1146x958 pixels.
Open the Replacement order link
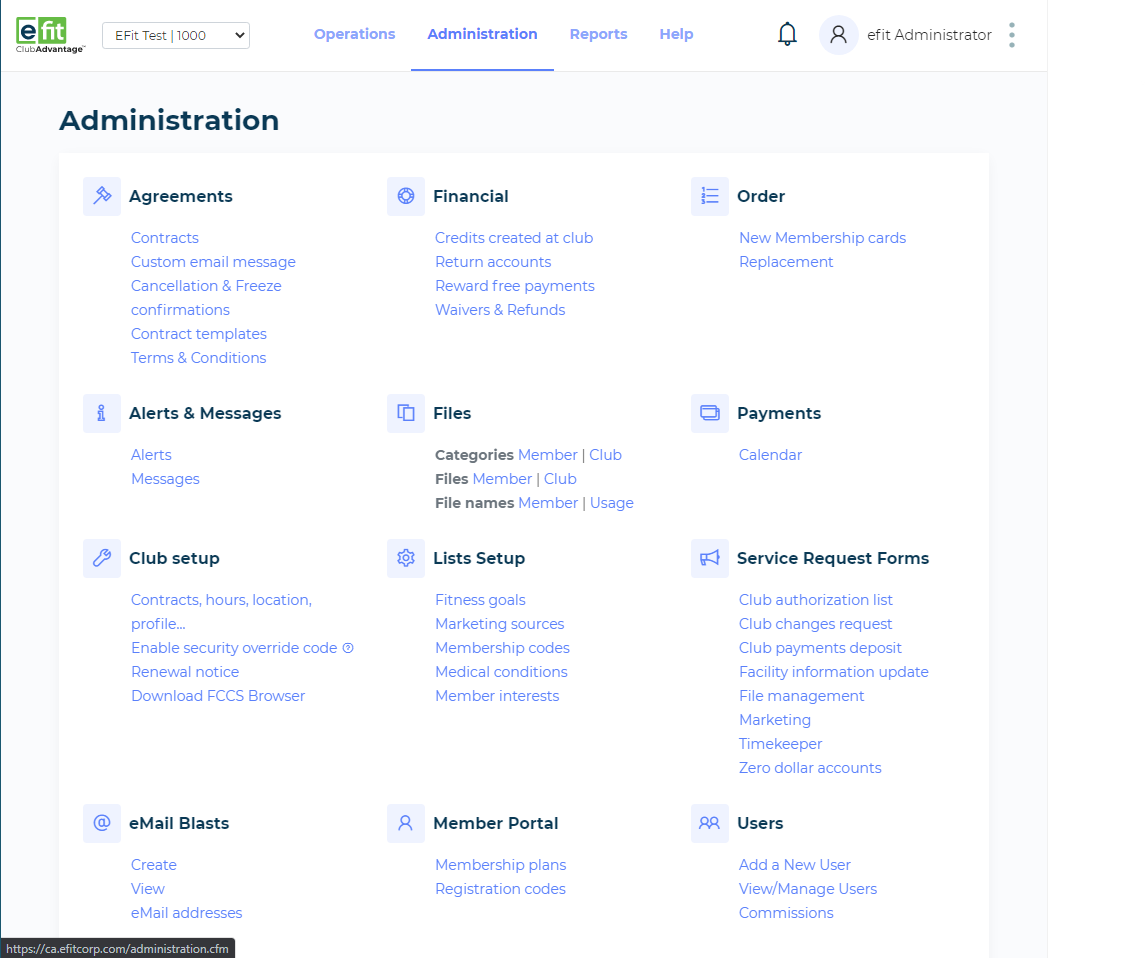tap(786, 262)
